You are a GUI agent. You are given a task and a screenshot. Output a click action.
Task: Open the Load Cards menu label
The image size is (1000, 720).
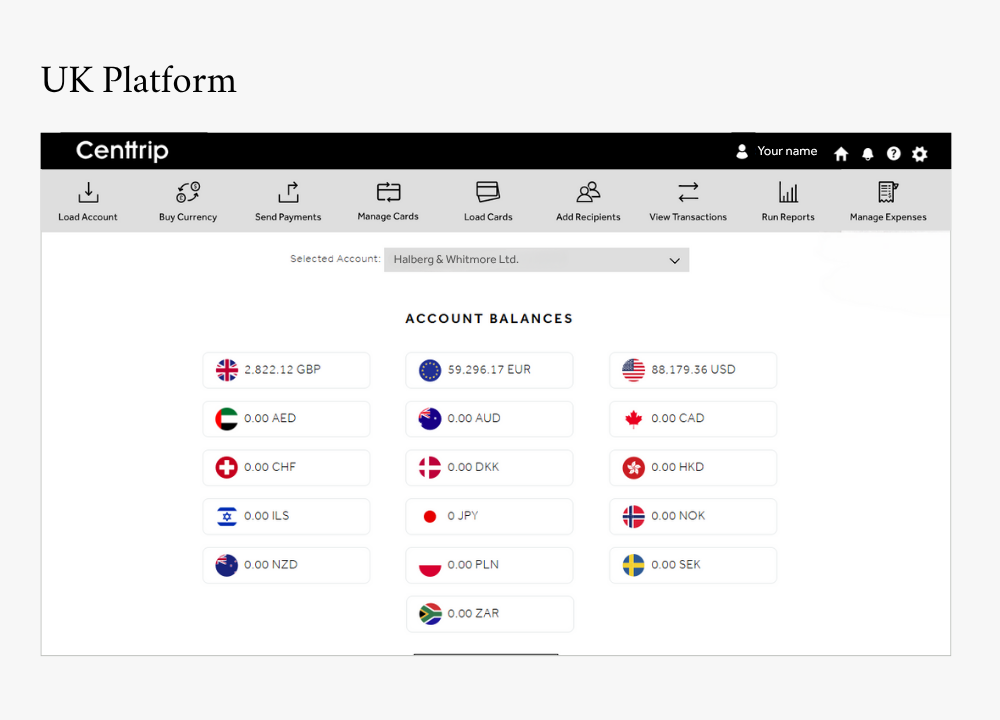click(488, 217)
